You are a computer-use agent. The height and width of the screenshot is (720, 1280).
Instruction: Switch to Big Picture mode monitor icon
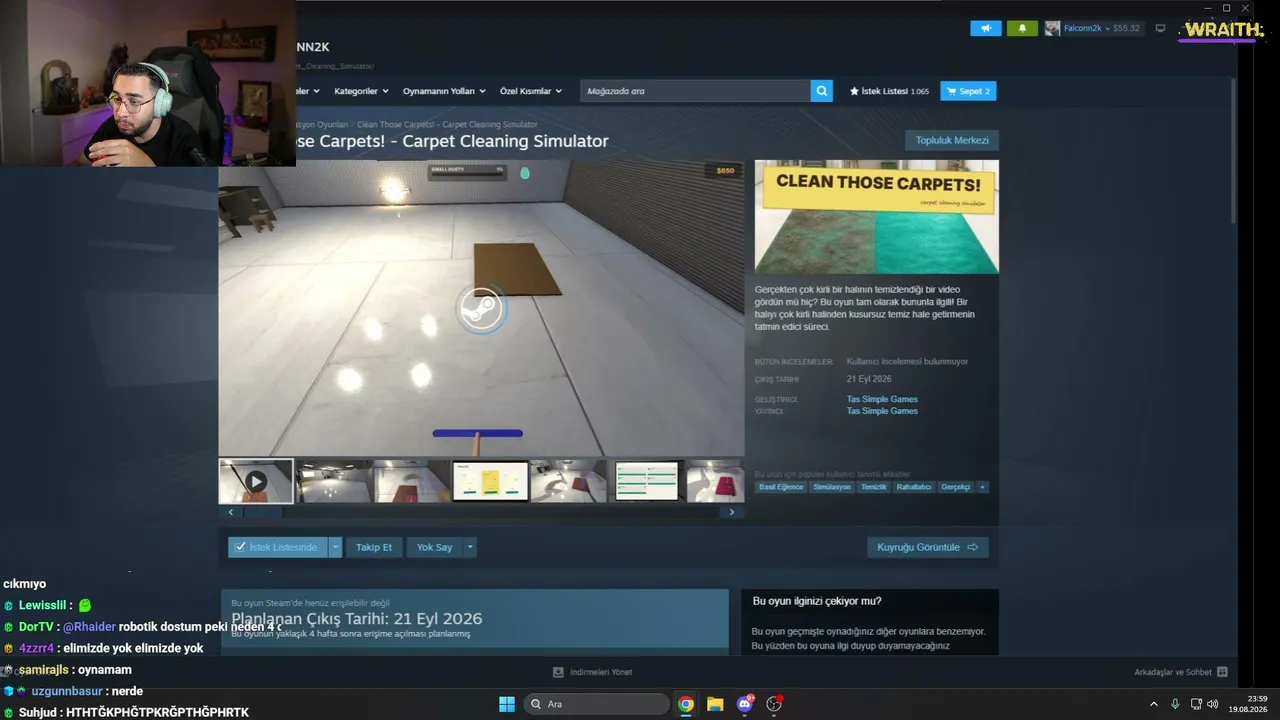pos(1160,28)
